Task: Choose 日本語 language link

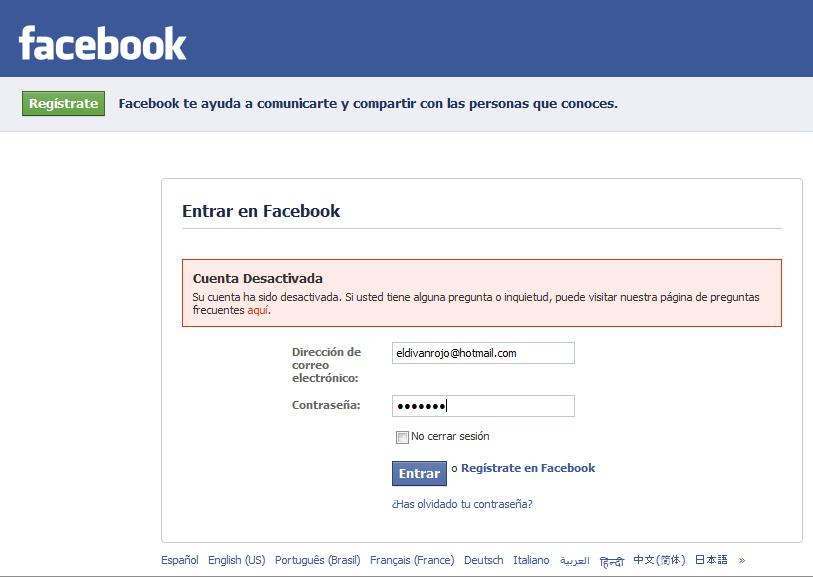Action: pos(711,560)
